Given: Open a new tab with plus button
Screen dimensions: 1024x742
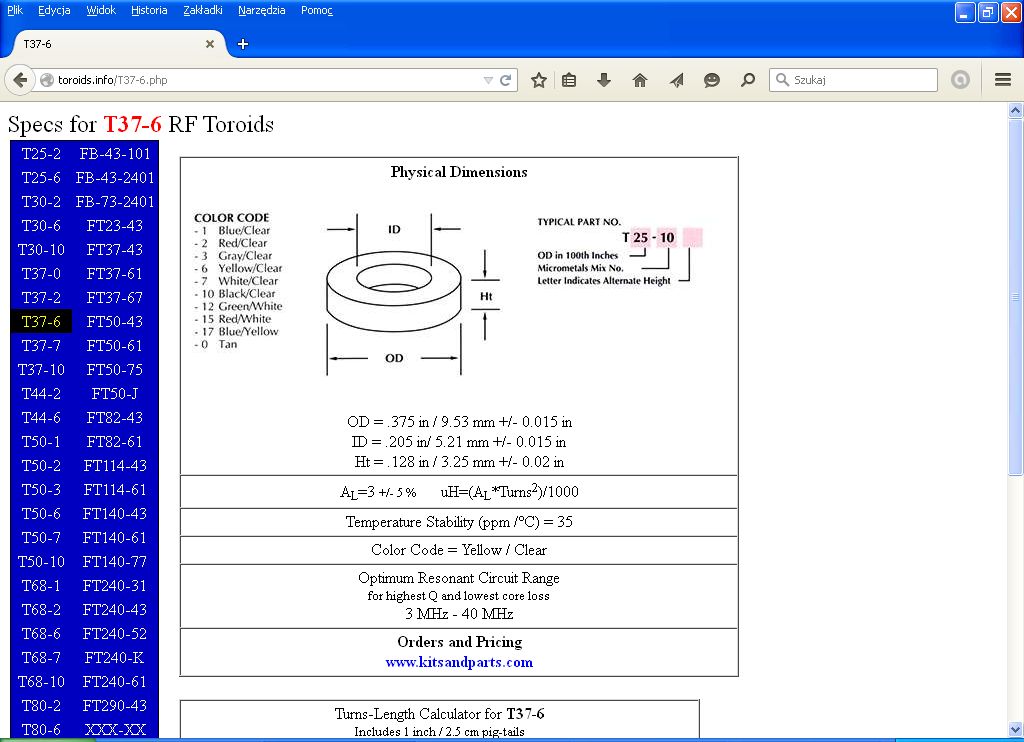Looking at the screenshot, I should (x=243, y=44).
